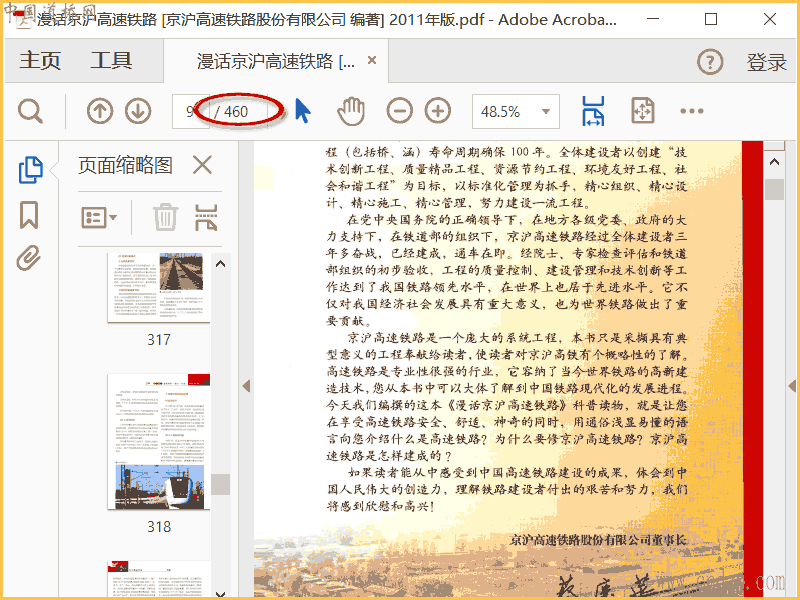The width and height of the screenshot is (800, 600).
Task: Click the delete pages trash icon
Action: [165, 217]
